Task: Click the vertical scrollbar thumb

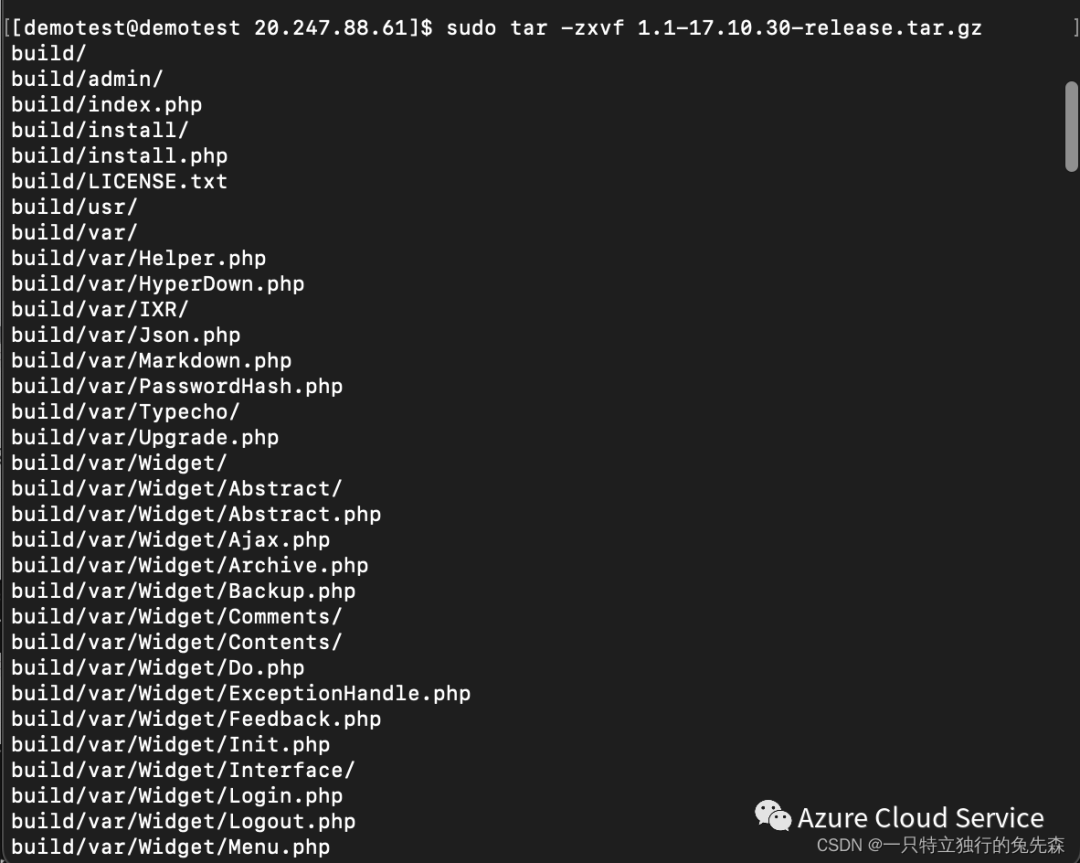Action: tap(1071, 126)
